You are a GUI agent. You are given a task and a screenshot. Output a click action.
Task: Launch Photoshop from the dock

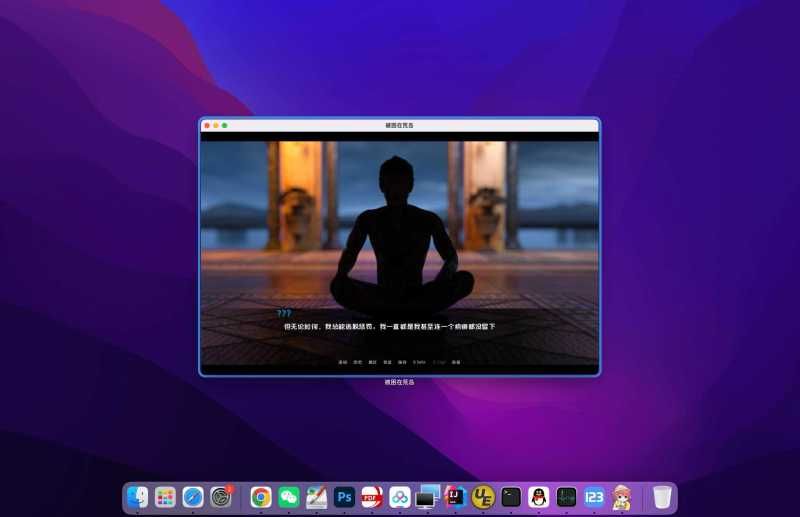point(344,497)
